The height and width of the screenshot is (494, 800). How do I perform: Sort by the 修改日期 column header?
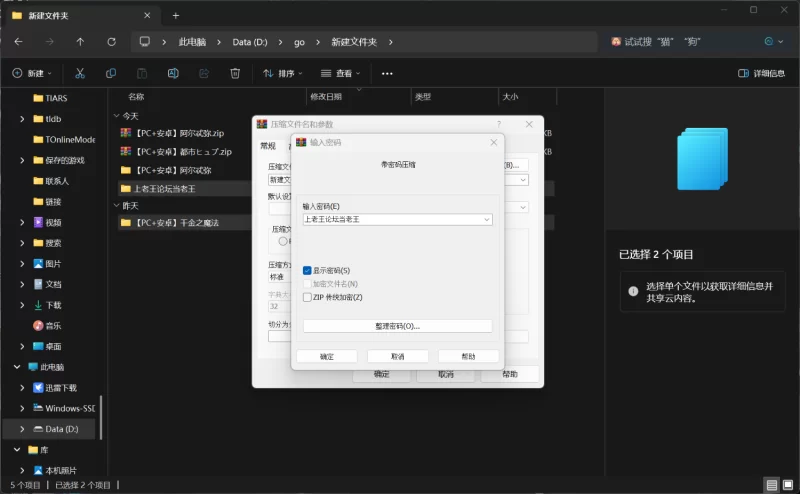click(326, 97)
